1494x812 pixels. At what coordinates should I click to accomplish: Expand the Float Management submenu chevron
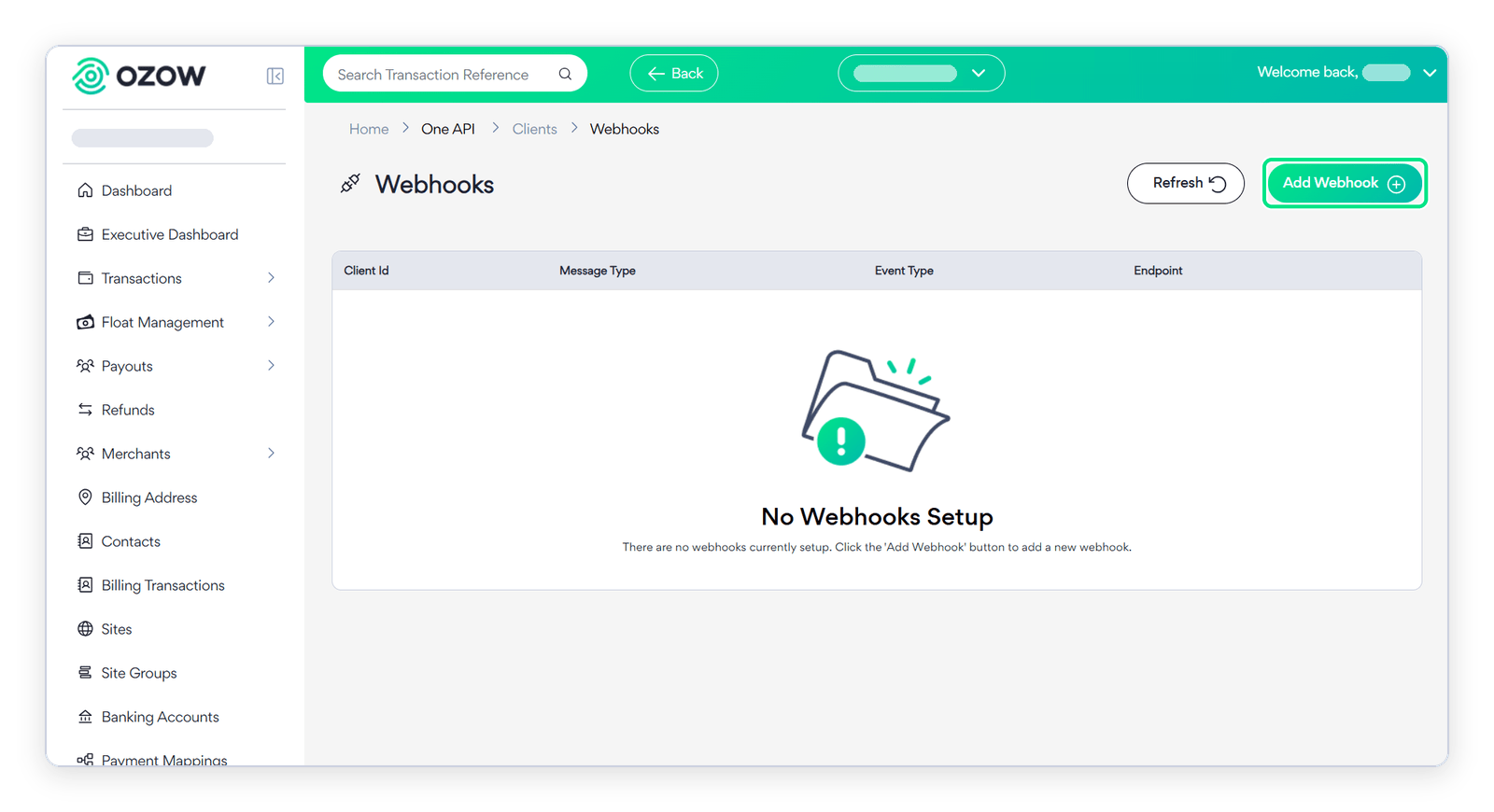tap(272, 322)
